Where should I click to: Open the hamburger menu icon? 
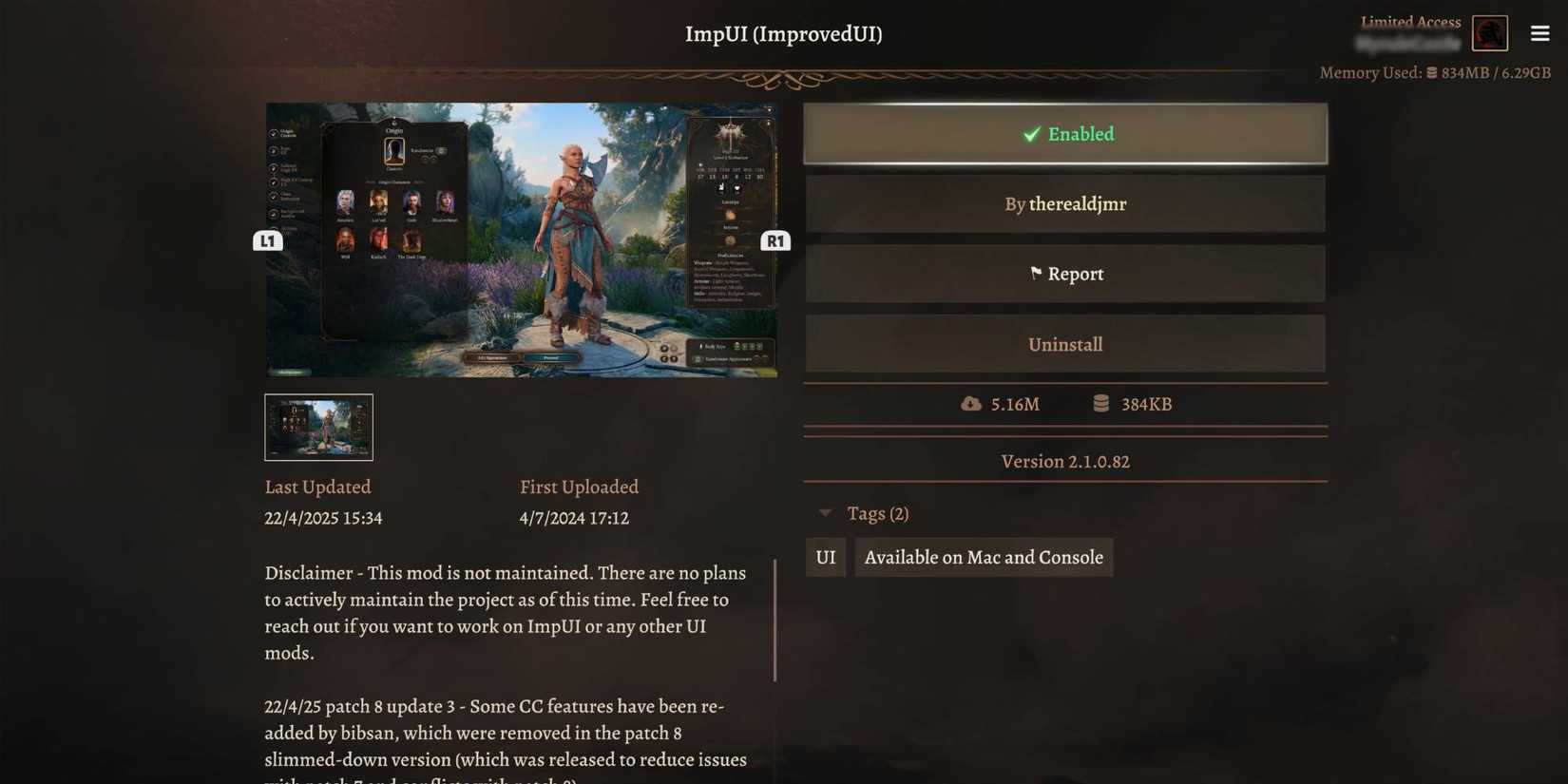pyautogui.click(x=1539, y=33)
